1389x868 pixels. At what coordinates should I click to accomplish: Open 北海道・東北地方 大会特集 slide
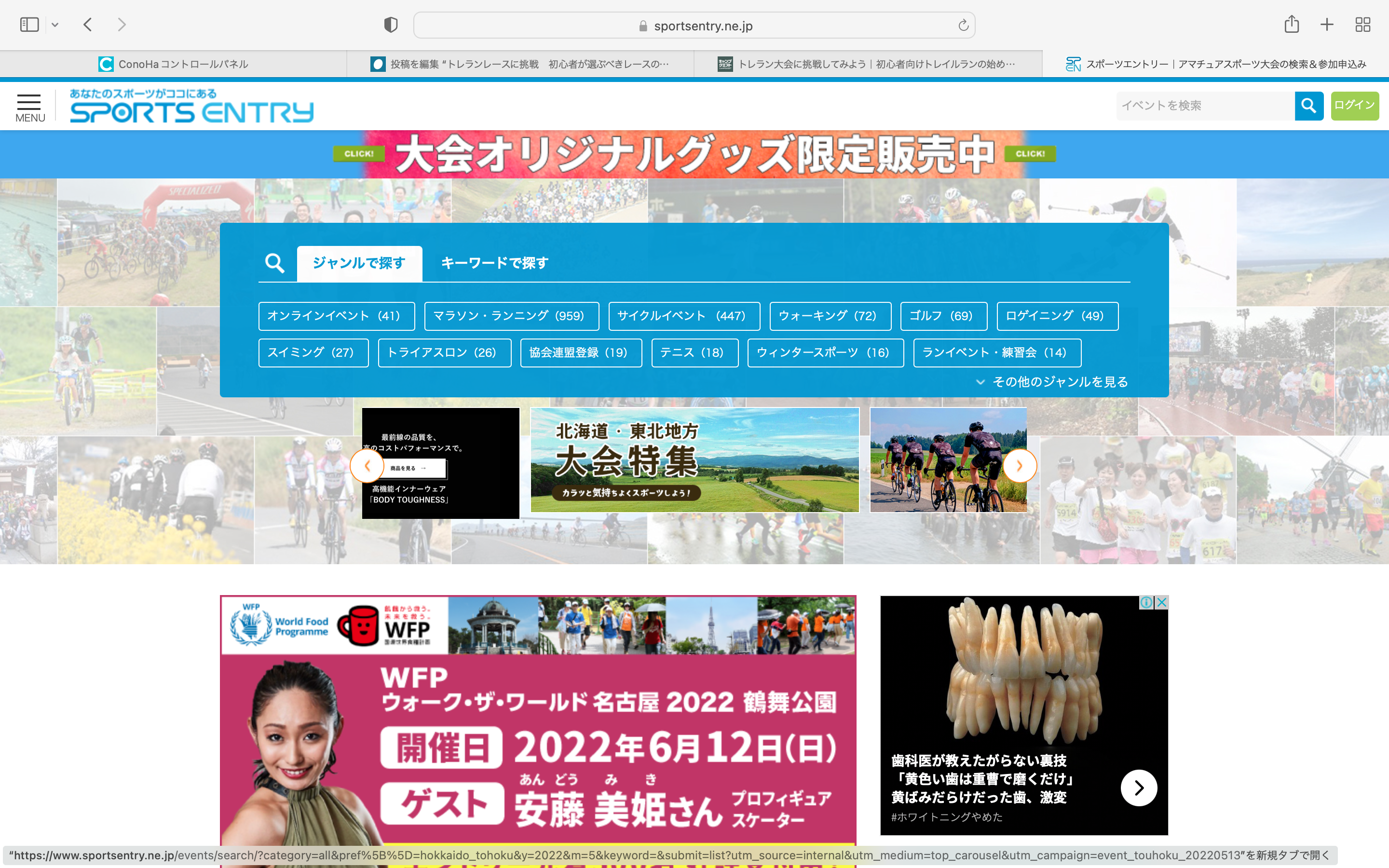(694, 460)
